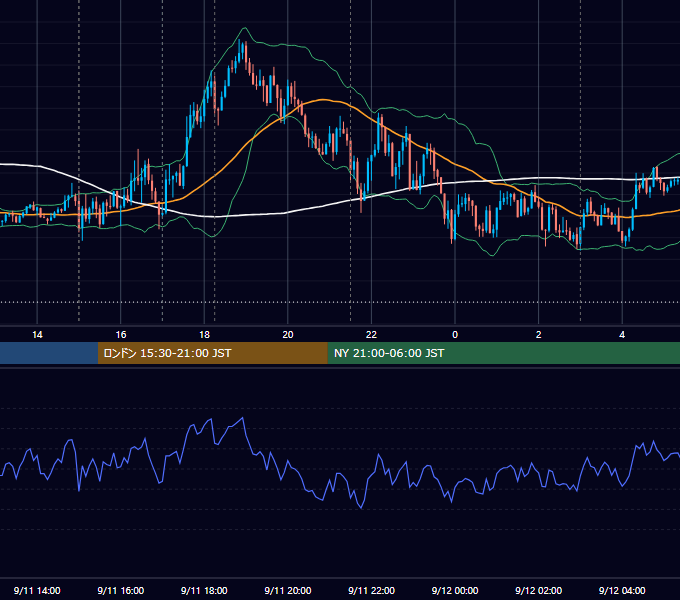680x600 pixels.
Task: Click the unlabeled blue session bar
Action: 49,353
